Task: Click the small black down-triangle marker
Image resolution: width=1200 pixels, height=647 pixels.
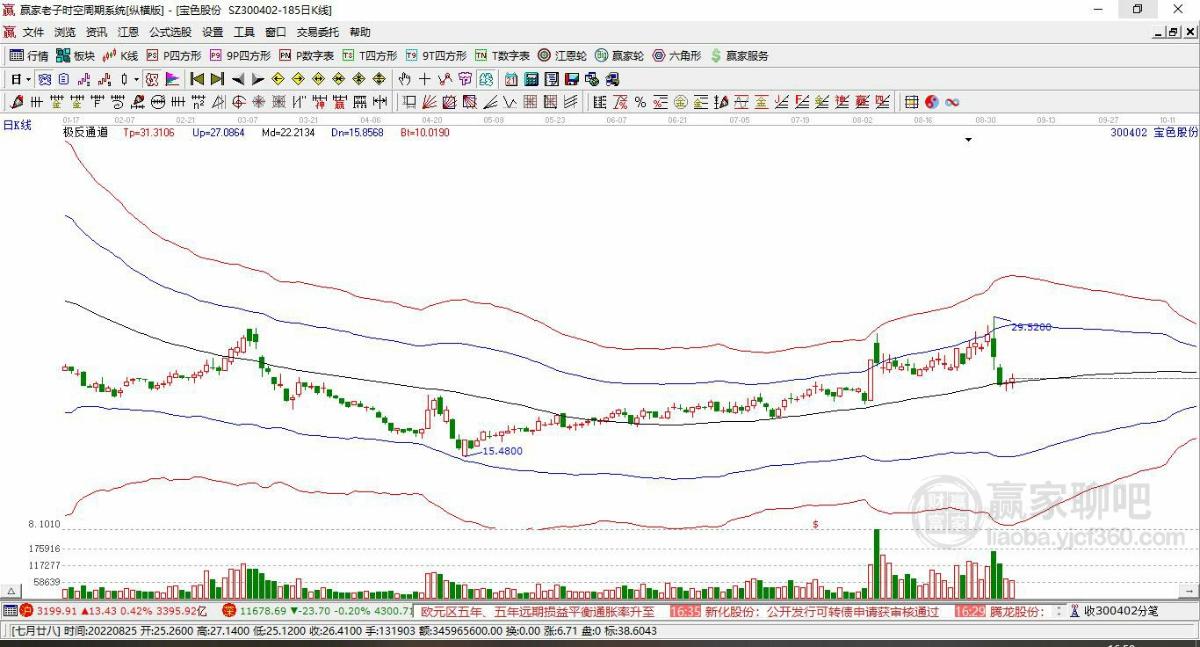Action: coord(968,141)
